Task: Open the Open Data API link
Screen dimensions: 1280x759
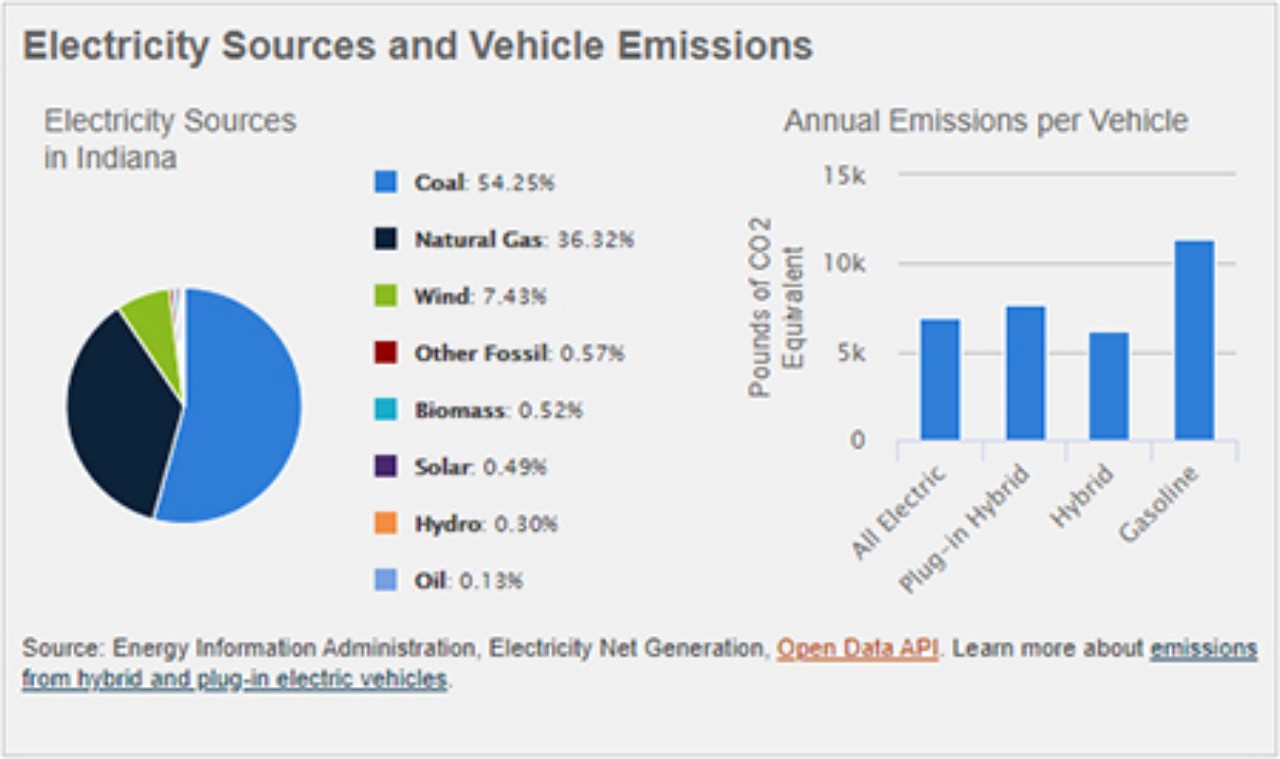Action: (858, 648)
